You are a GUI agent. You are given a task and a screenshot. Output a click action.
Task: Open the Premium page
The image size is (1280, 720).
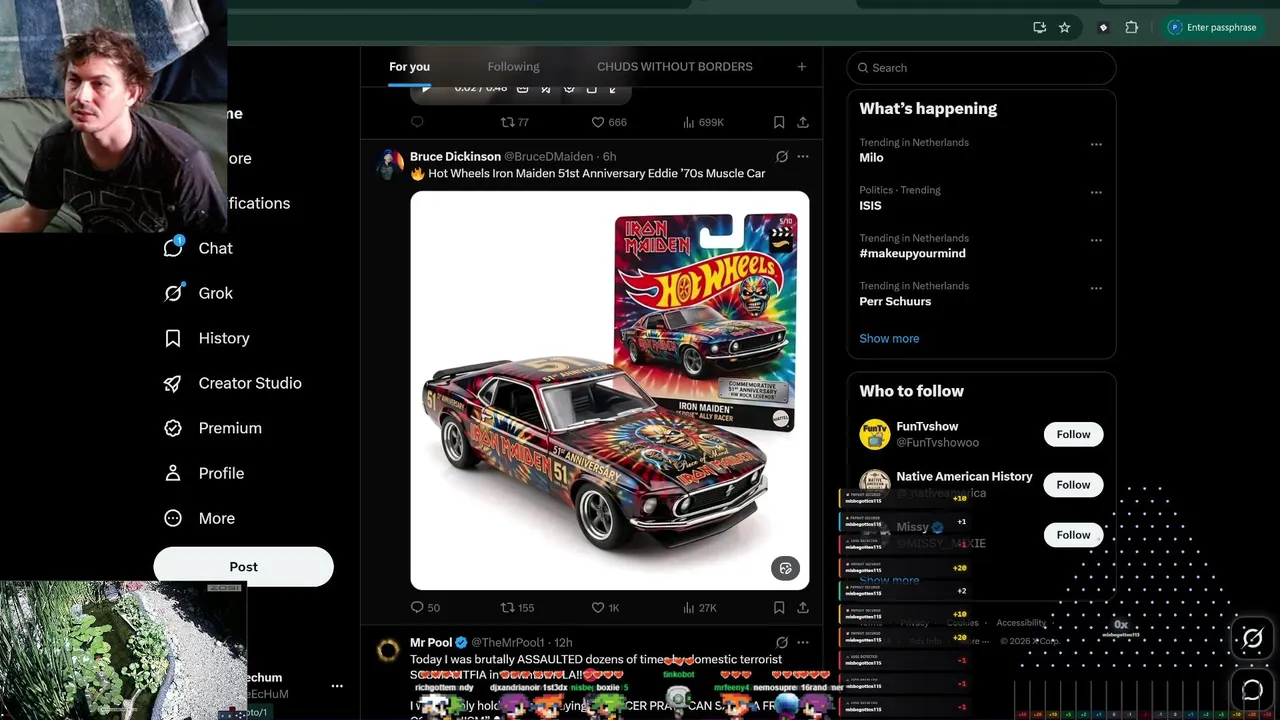(212, 428)
